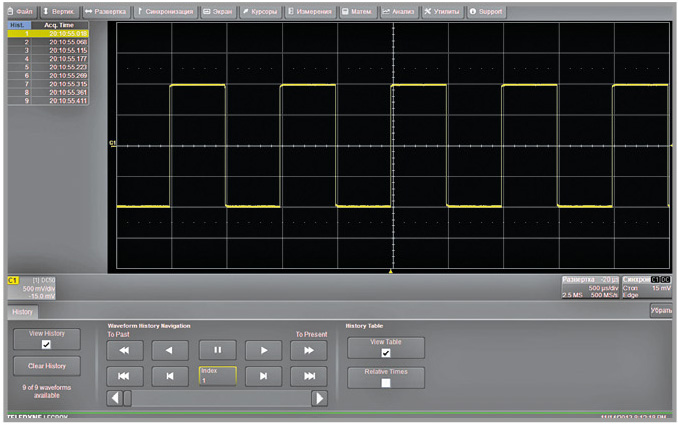Click the history slider right arrow
Image resolution: width=678 pixels, height=425 pixels.
(319, 398)
